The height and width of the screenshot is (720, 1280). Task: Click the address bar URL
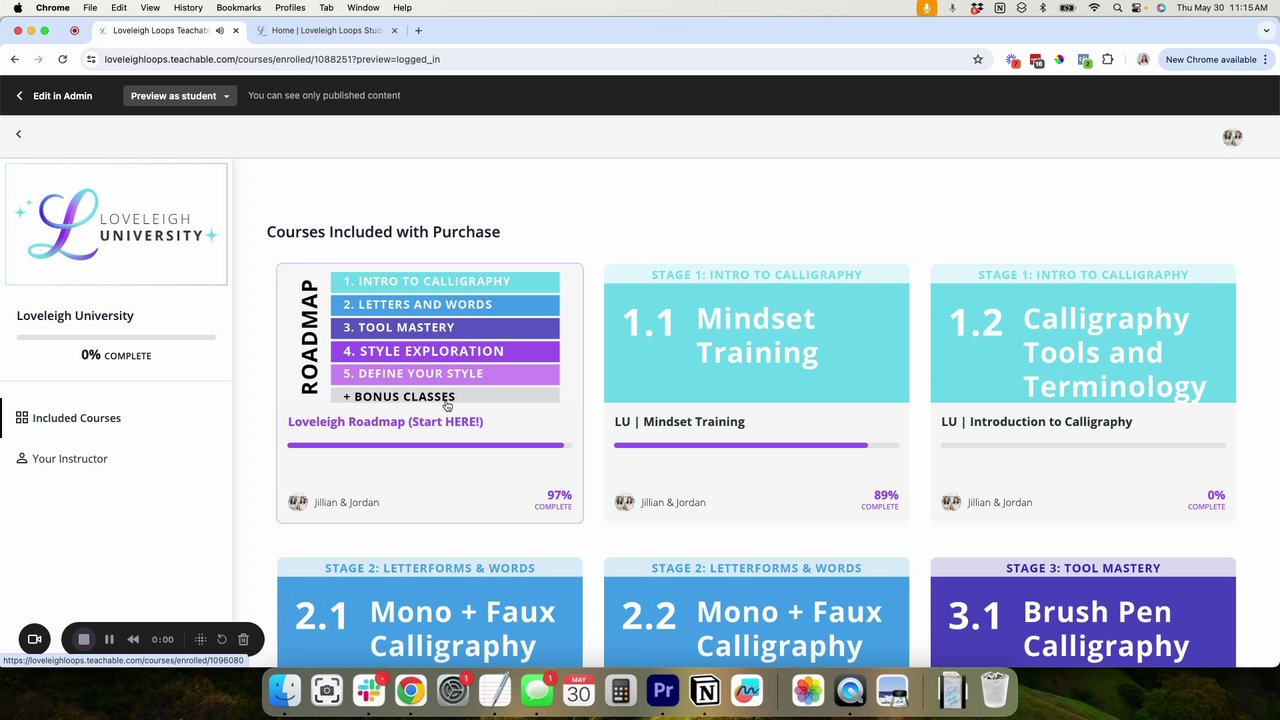click(x=272, y=59)
